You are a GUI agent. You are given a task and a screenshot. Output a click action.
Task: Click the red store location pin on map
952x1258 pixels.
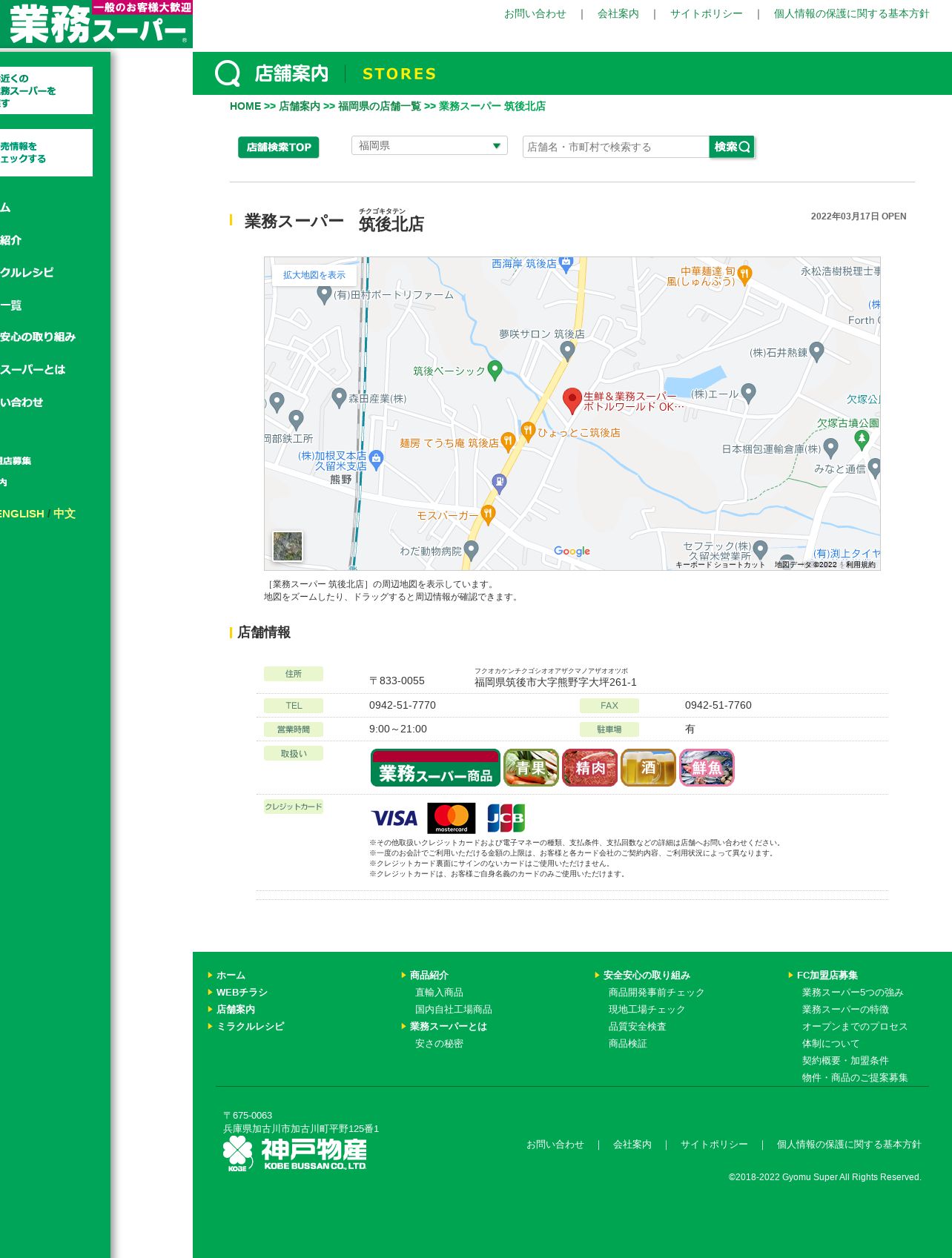572,400
